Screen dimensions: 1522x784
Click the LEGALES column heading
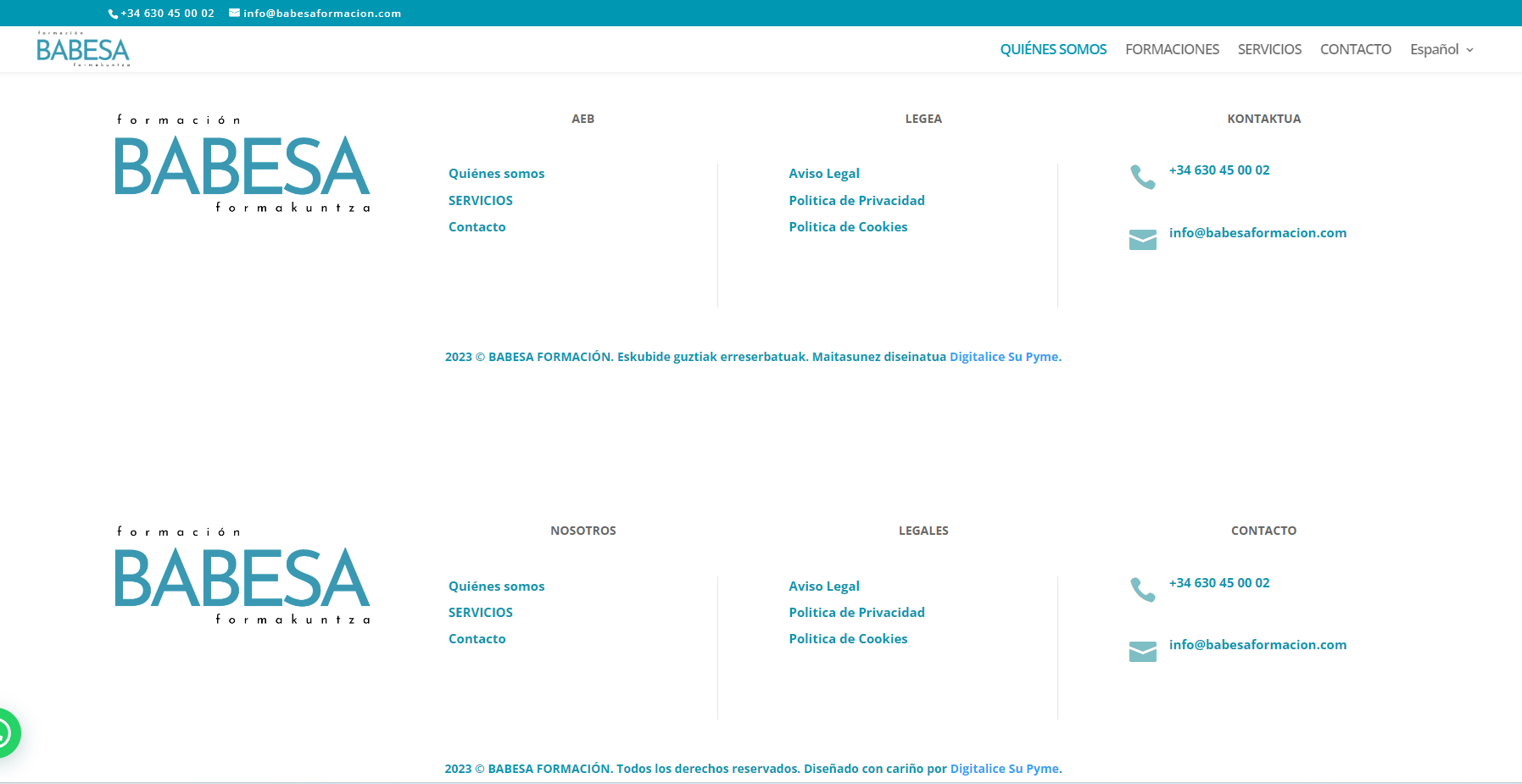pyautogui.click(x=923, y=531)
